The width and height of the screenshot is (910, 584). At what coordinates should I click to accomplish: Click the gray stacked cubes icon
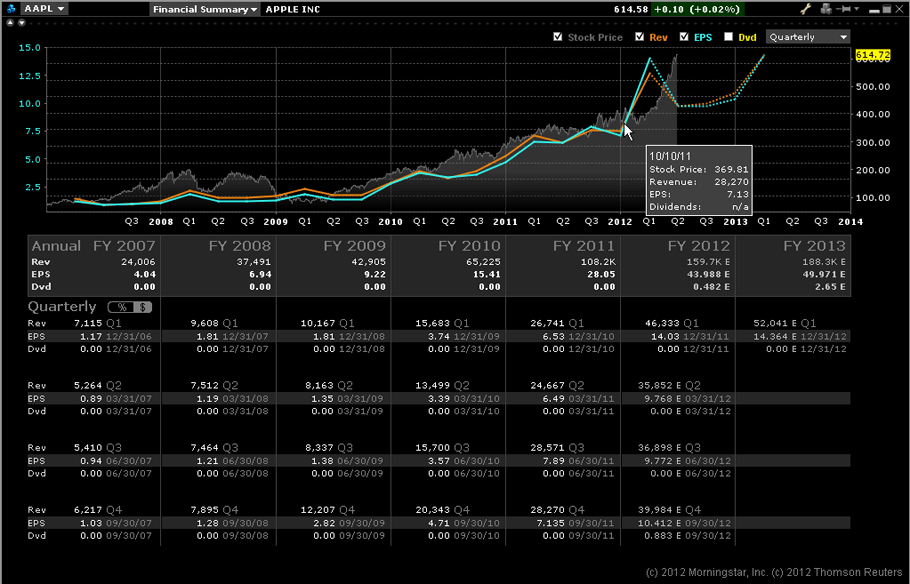(x=826, y=9)
